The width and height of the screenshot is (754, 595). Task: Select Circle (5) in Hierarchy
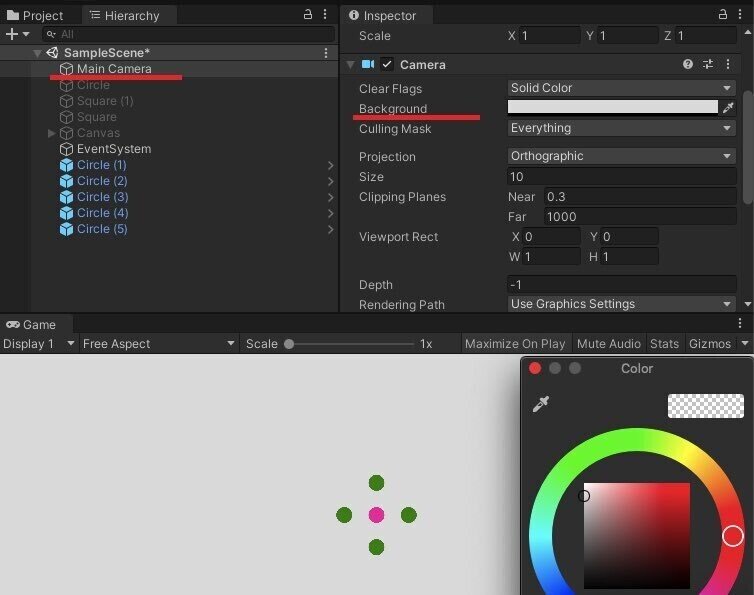click(x=102, y=229)
